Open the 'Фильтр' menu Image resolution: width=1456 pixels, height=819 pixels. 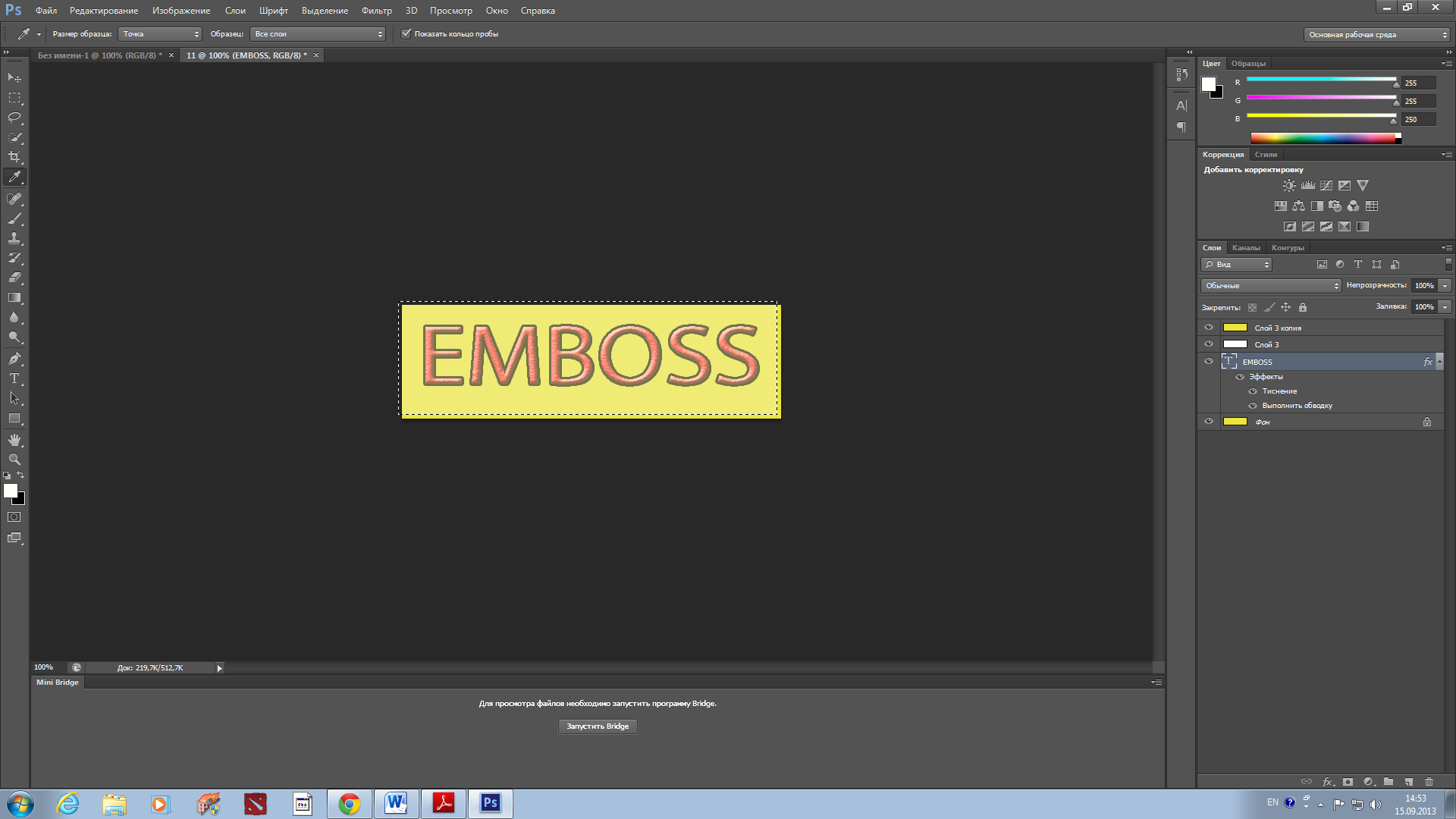(x=377, y=11)
